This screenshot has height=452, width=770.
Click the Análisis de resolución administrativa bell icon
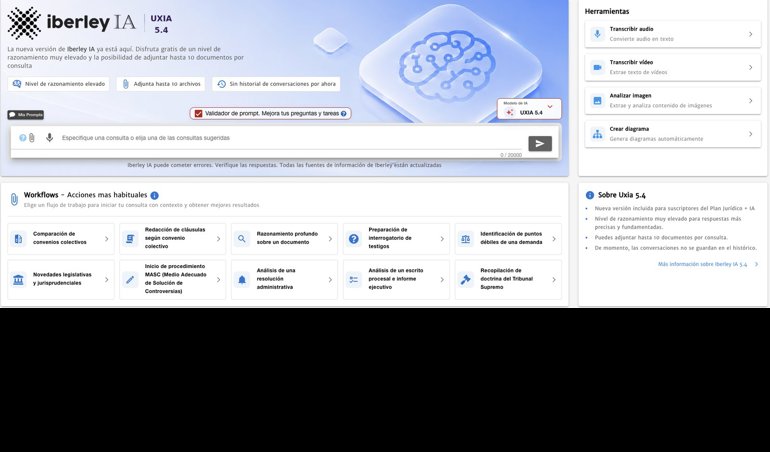242,280
